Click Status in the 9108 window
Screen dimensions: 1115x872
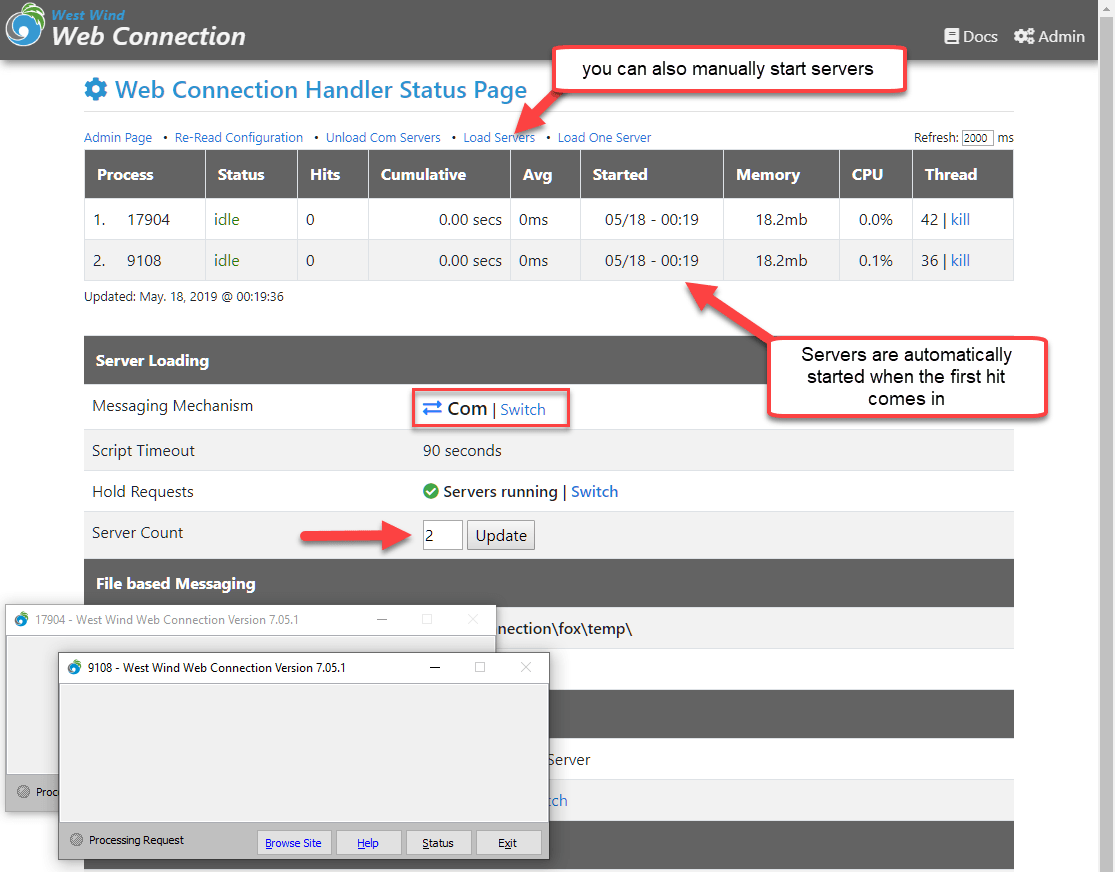437,843
